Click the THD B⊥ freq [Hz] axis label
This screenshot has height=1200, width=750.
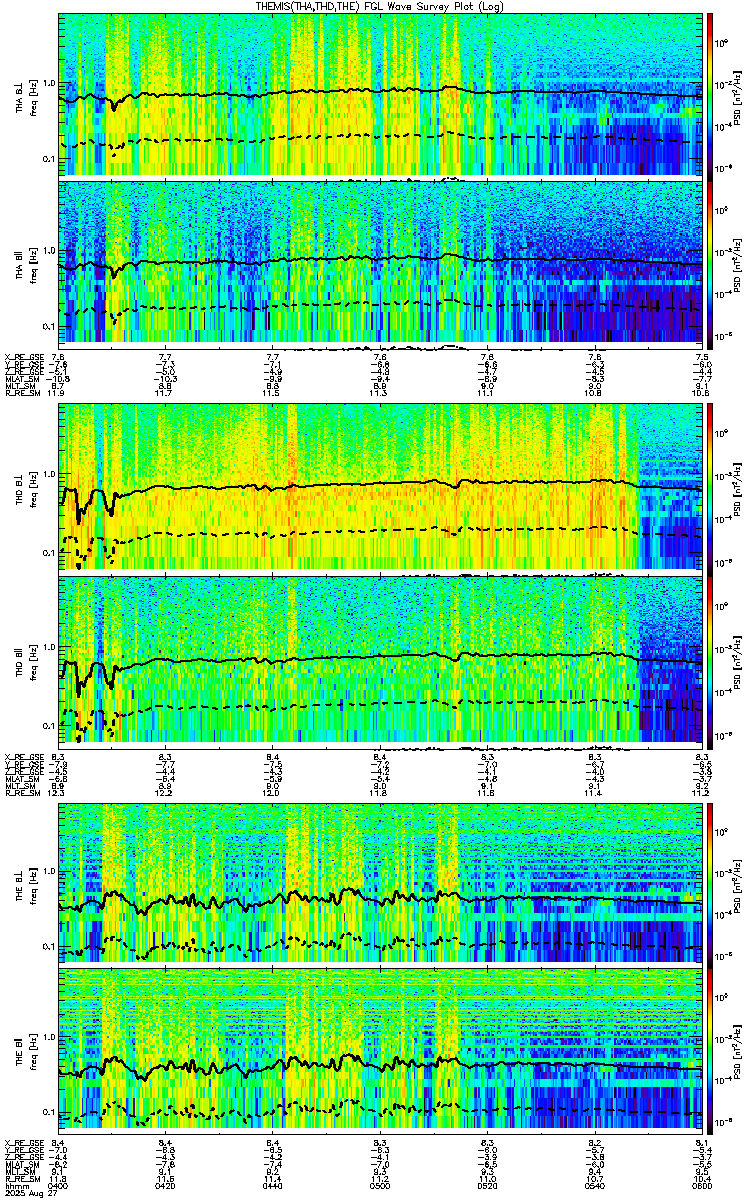pos(25,488)
